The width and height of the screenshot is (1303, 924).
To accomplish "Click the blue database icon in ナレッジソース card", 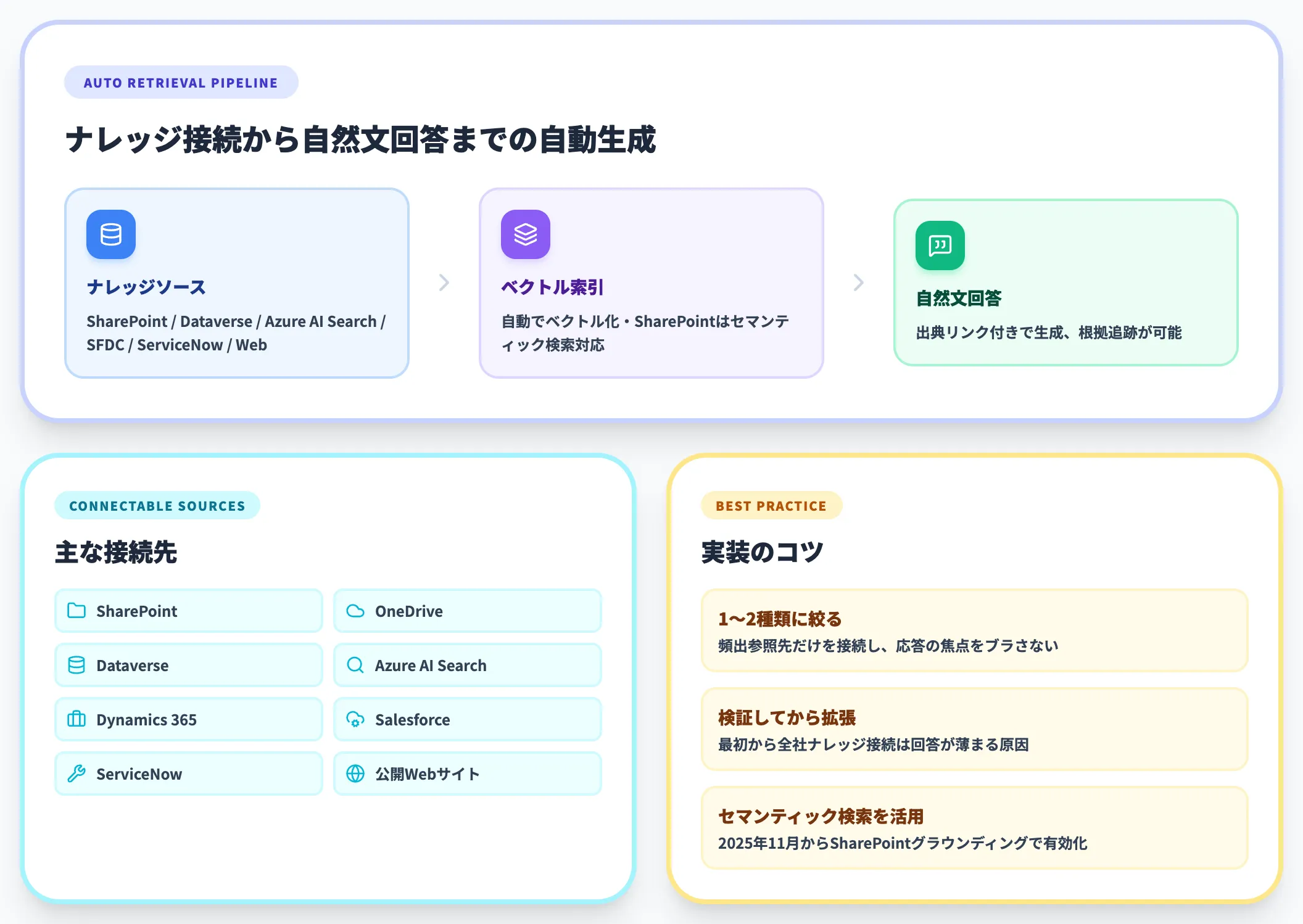I will tap(111, 234).
